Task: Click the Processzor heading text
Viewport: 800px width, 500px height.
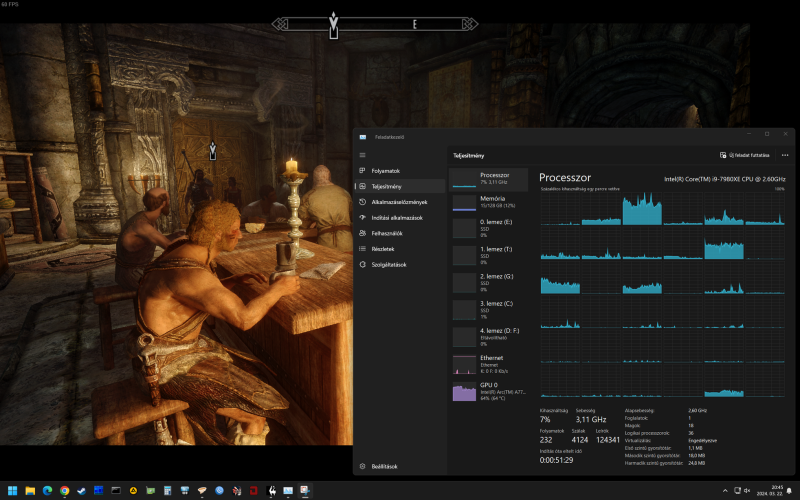Action: click(x=565, y=178)
